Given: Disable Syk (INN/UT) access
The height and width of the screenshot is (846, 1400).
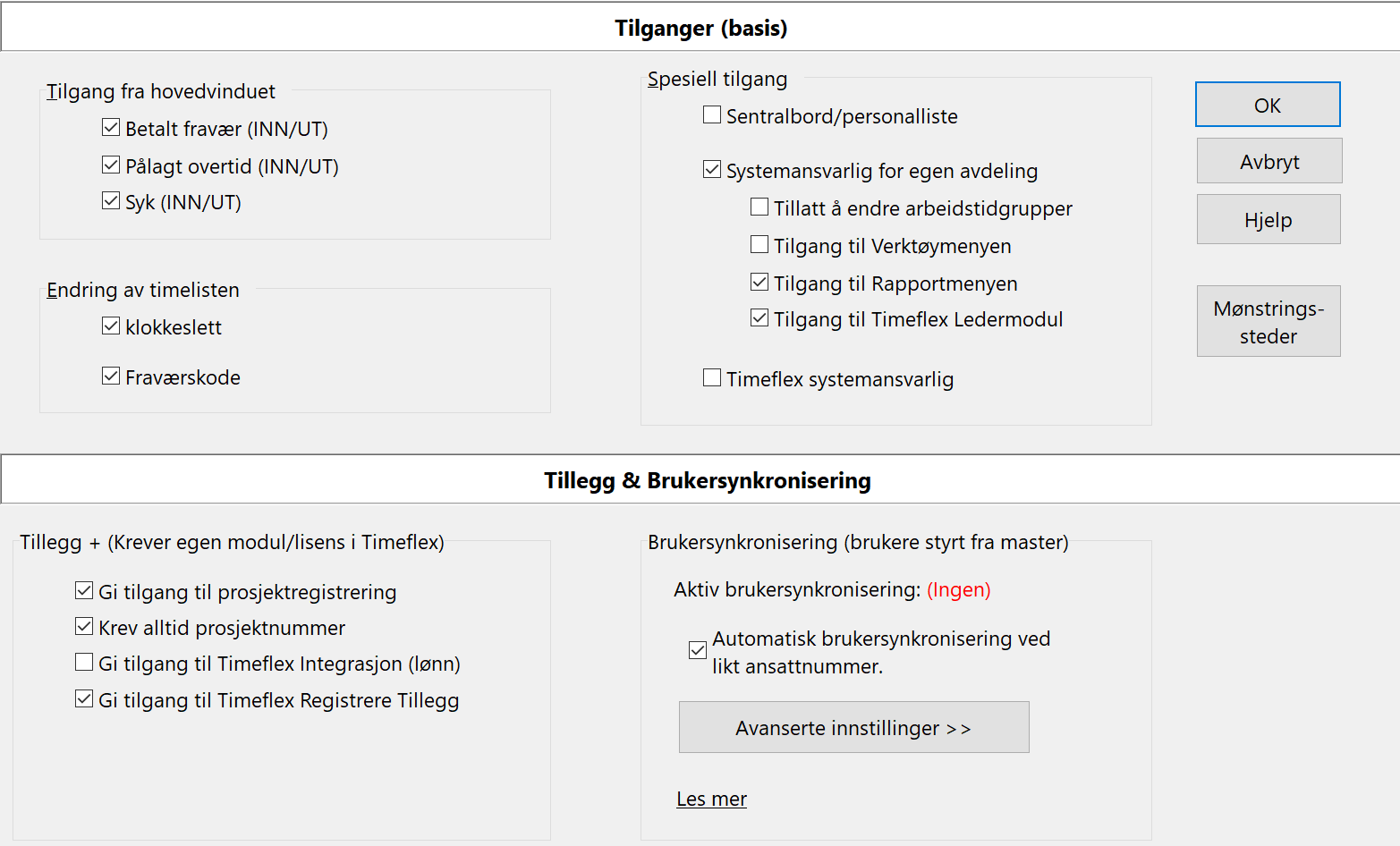Looking at the screenshot, I should point(111,201).
